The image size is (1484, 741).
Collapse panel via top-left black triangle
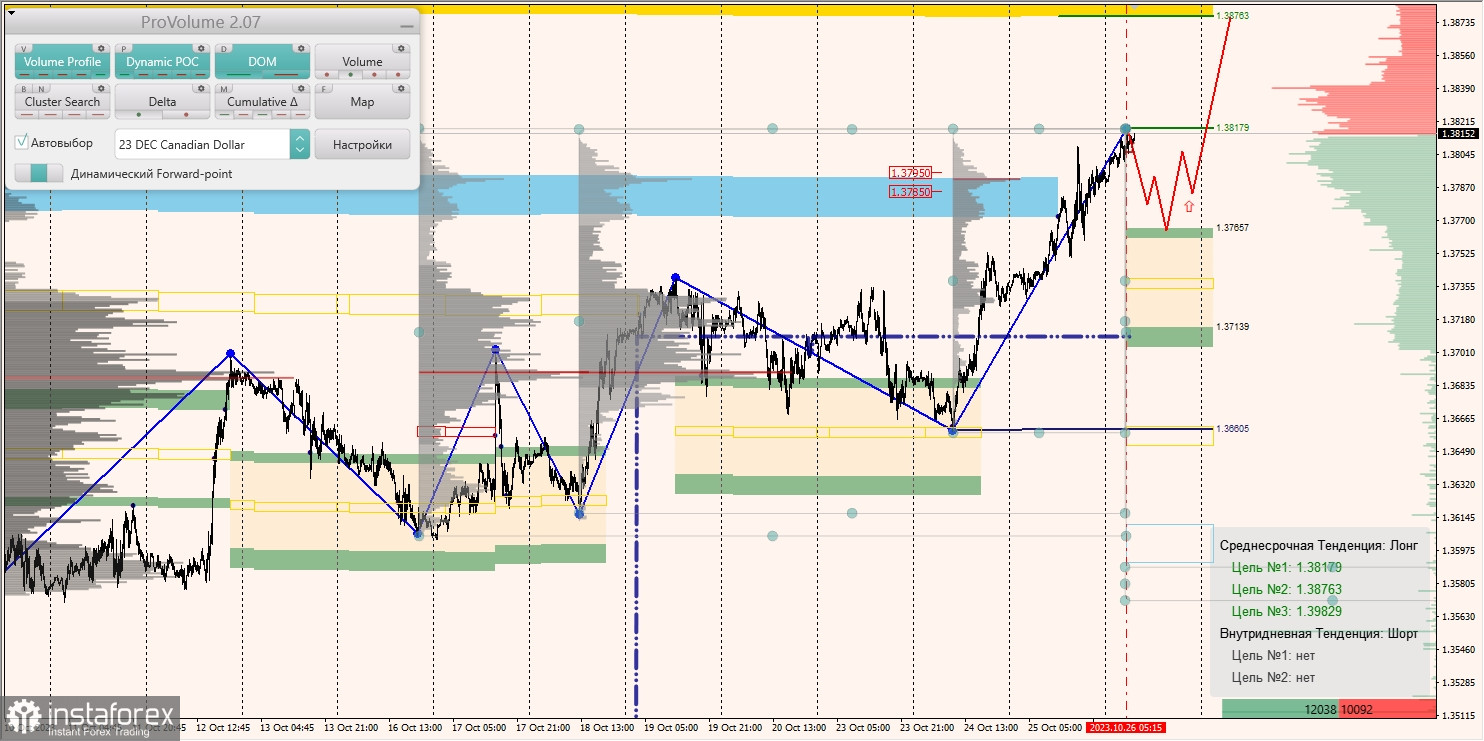point(11,13)
